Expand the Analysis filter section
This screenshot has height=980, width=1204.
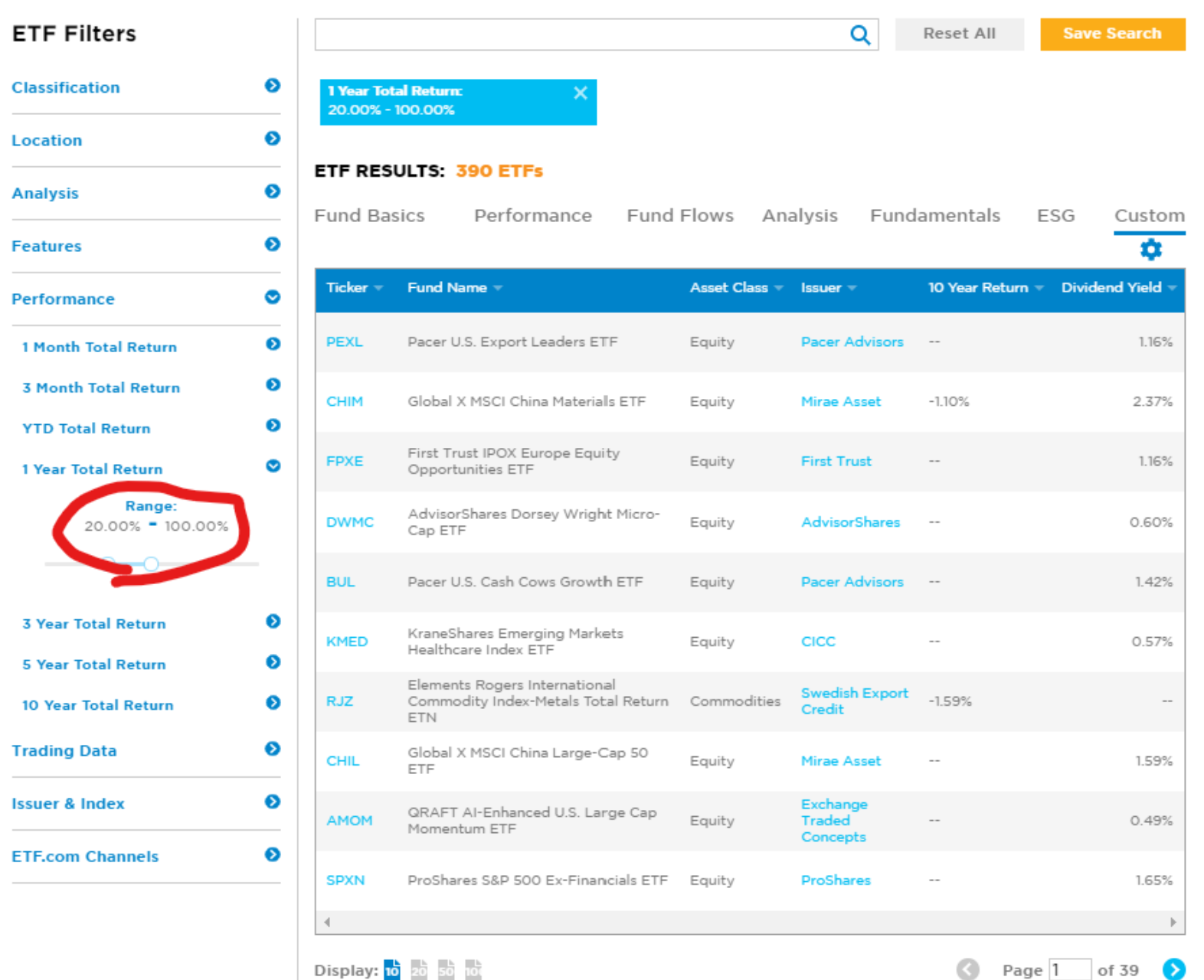point(273,191)
